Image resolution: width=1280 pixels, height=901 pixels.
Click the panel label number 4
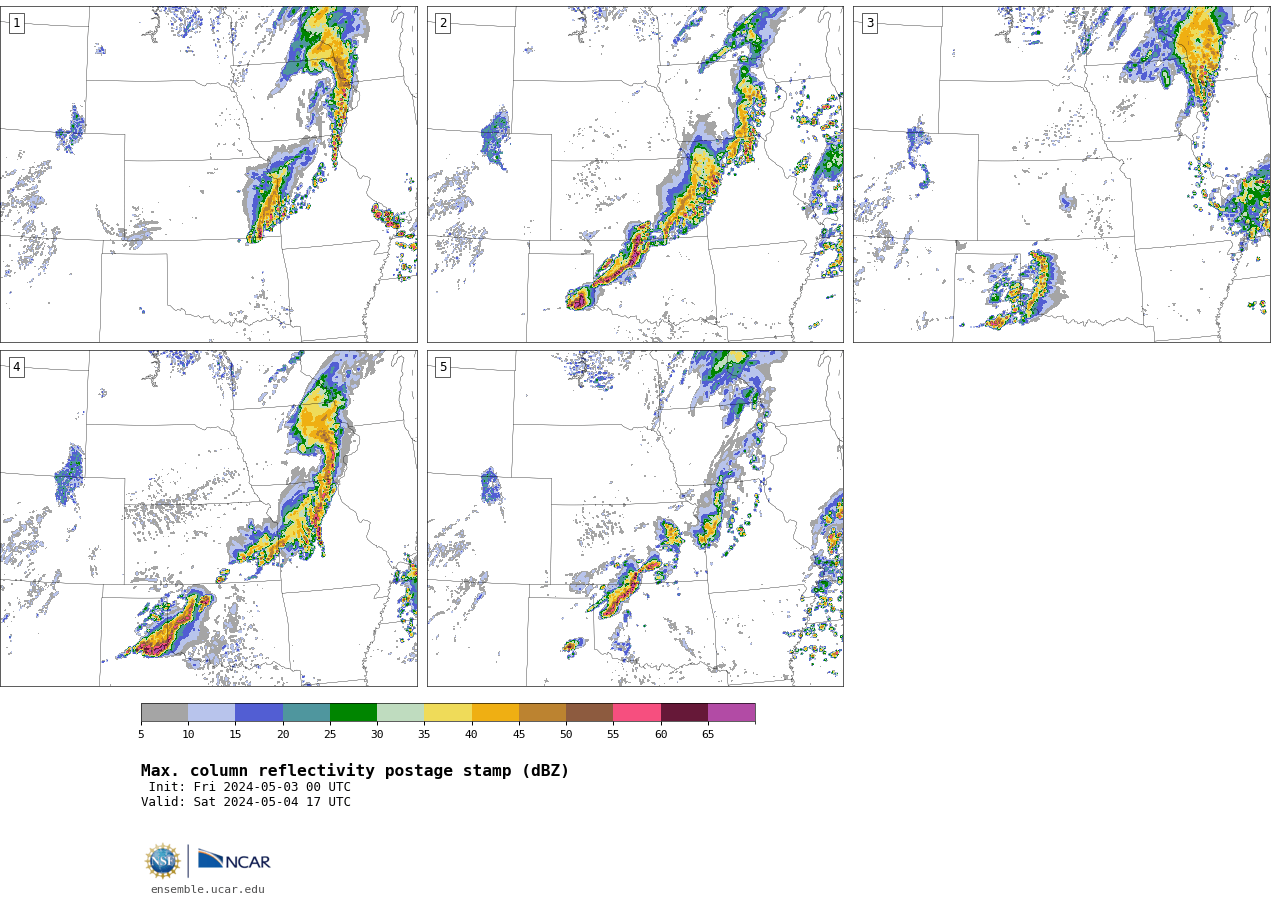pos(16,367)
